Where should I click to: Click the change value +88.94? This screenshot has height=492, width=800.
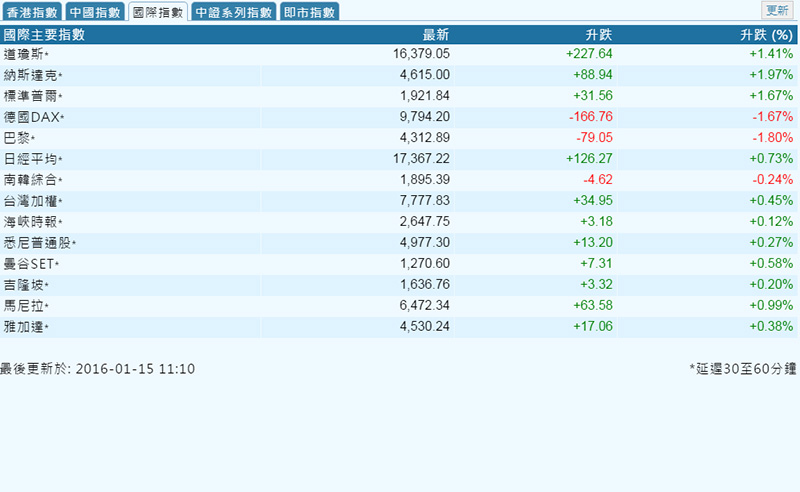(x=593, y=75)
